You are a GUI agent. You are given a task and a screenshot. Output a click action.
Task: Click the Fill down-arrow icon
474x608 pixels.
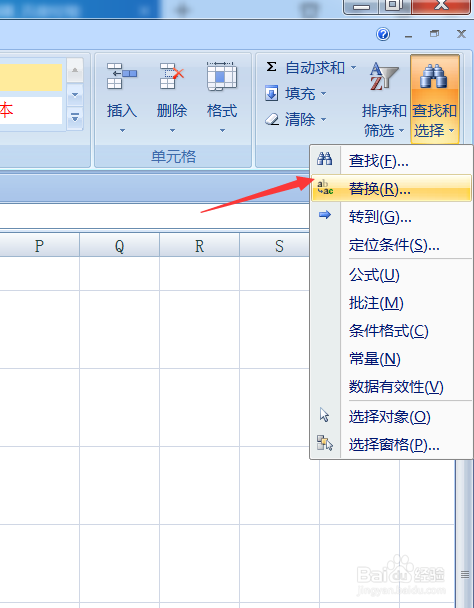[272, 93]
